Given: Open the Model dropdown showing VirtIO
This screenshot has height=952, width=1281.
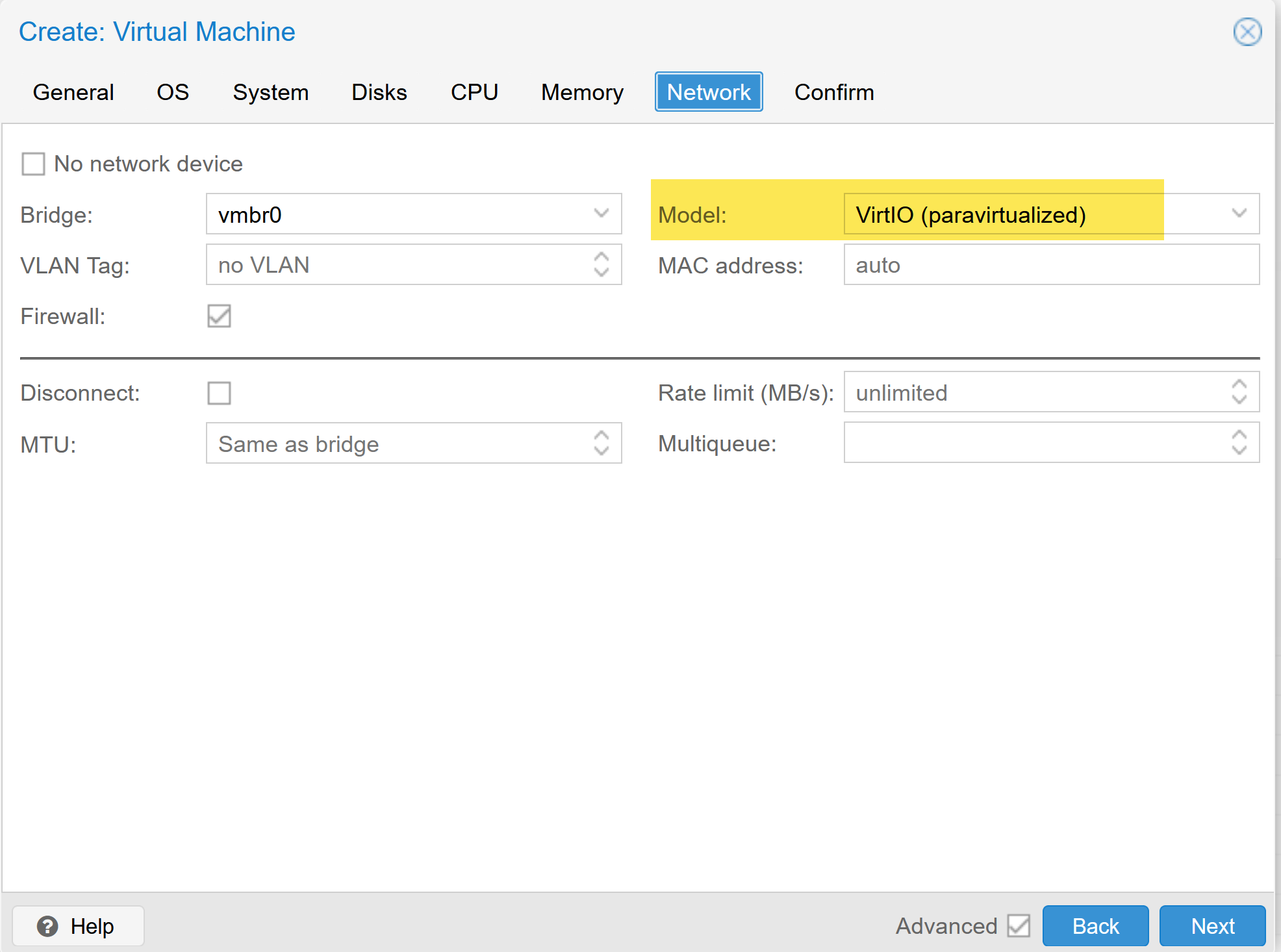Looking at the screenshot, I should pos(1239,214).
